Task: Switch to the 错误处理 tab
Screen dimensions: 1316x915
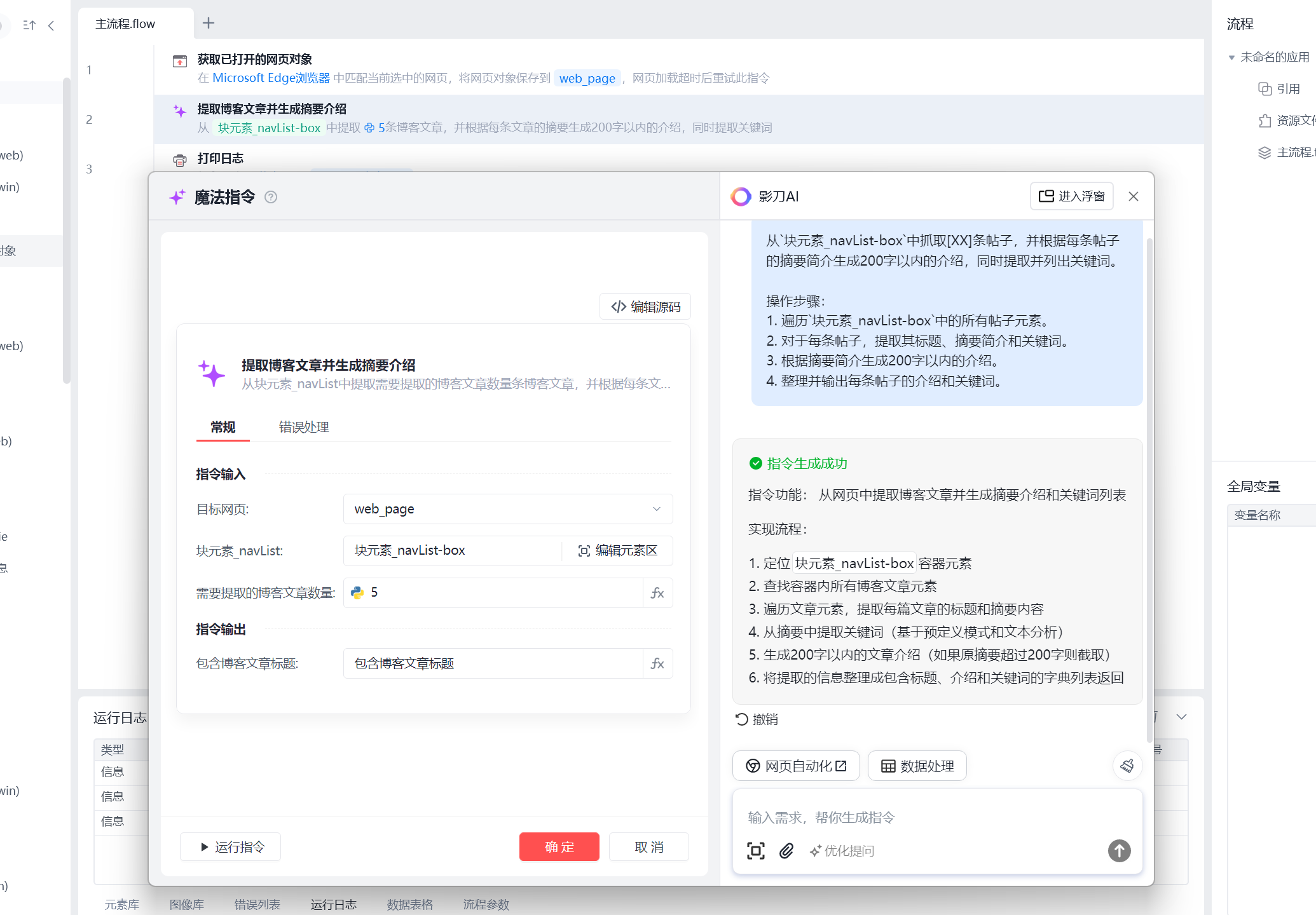Action: click(304, 427)
